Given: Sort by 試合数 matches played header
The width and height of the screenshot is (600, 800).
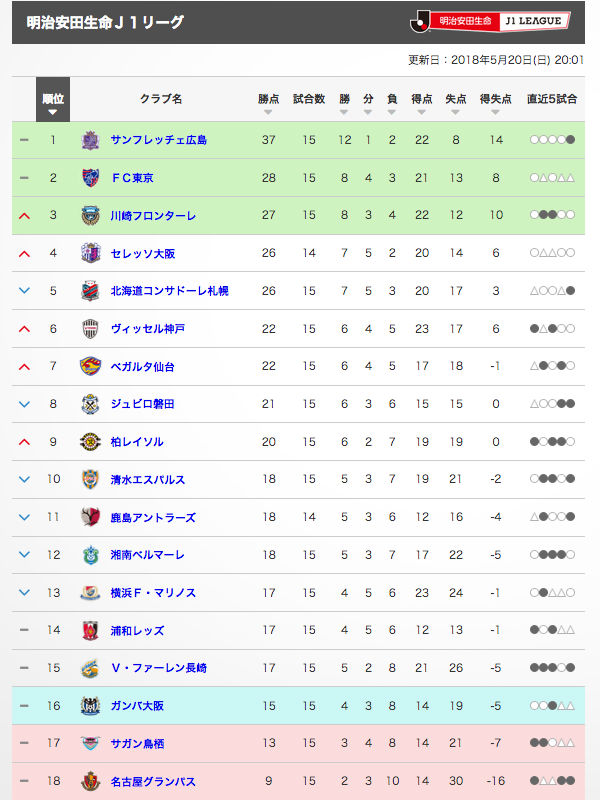Looking at the screenshot, I should click(309, 99).
